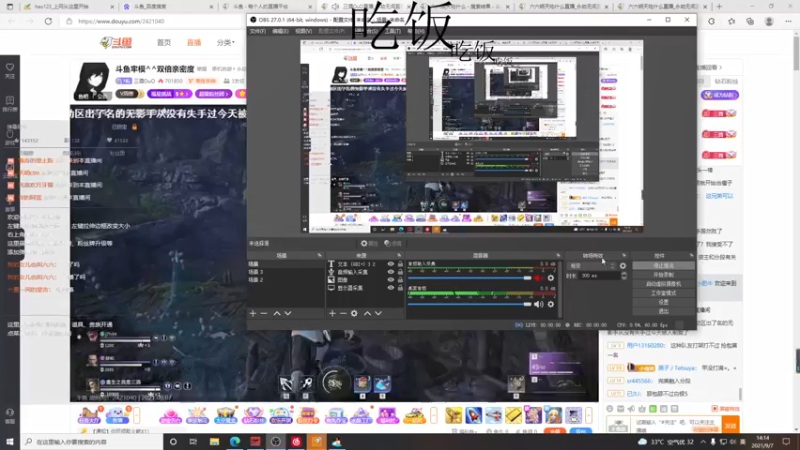The width and height of the screenshot is (800, 450).
Task: Open browser more options ellipsis menu
Action: pyautogui.click(x=788, y=21)
